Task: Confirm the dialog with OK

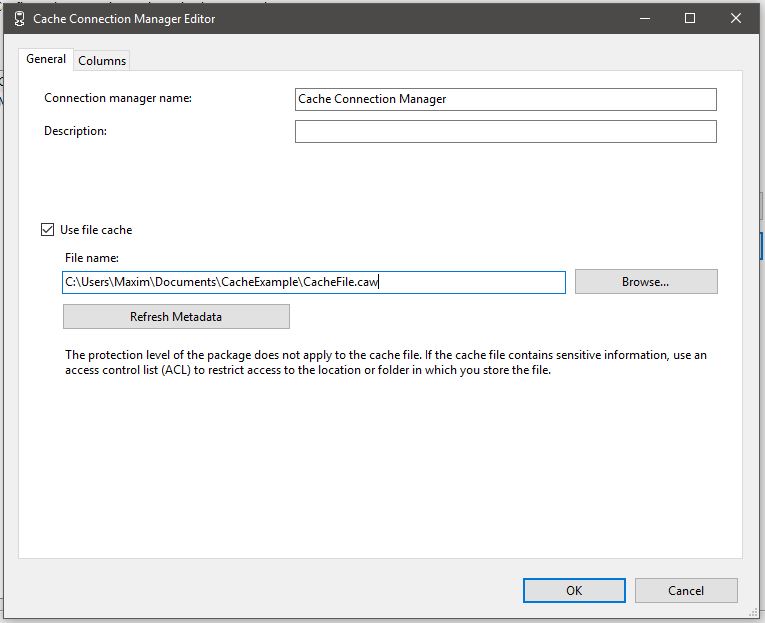Action: click(x=574, y=590)
